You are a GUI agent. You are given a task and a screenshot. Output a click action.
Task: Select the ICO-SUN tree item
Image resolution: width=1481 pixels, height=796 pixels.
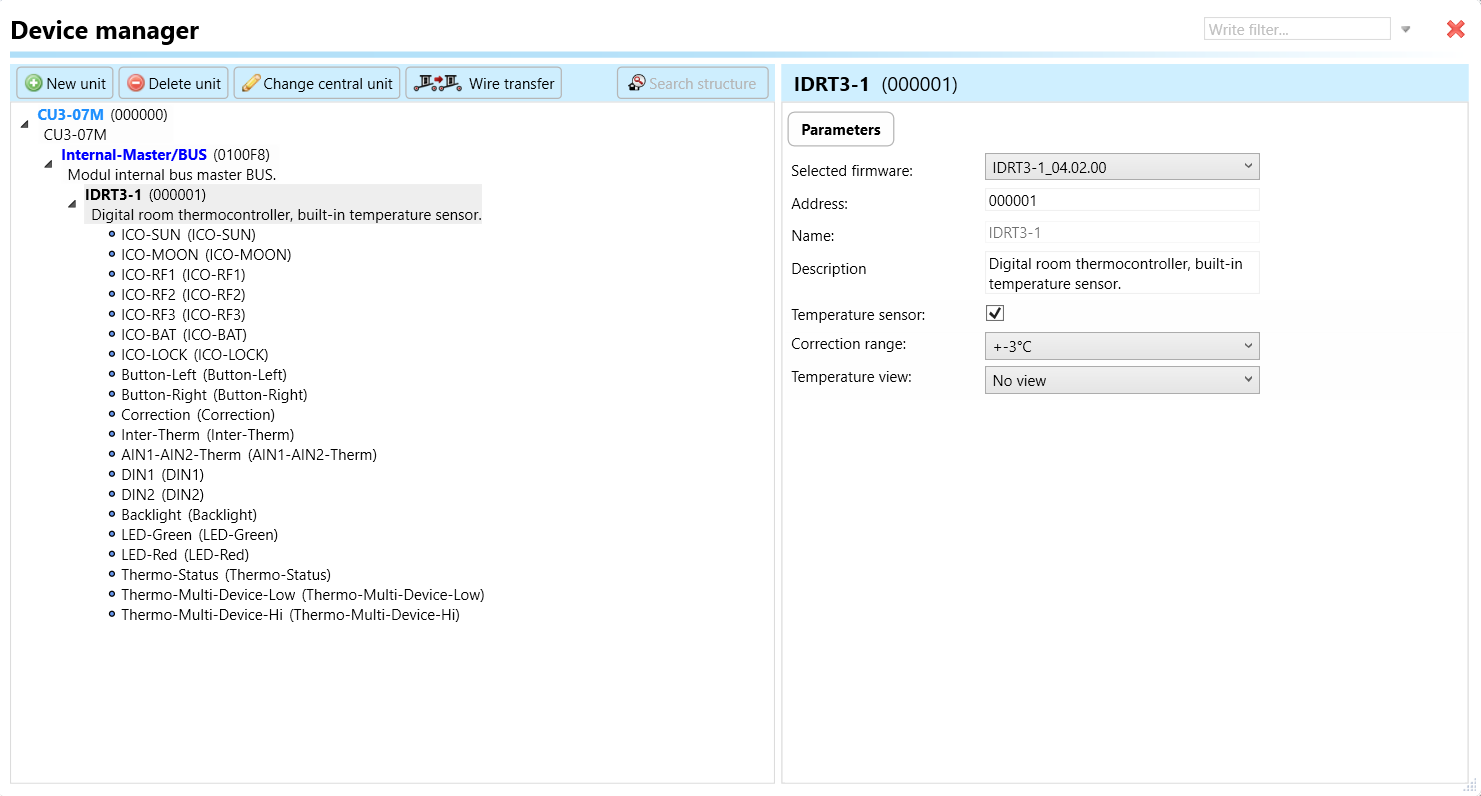[188, 235]
